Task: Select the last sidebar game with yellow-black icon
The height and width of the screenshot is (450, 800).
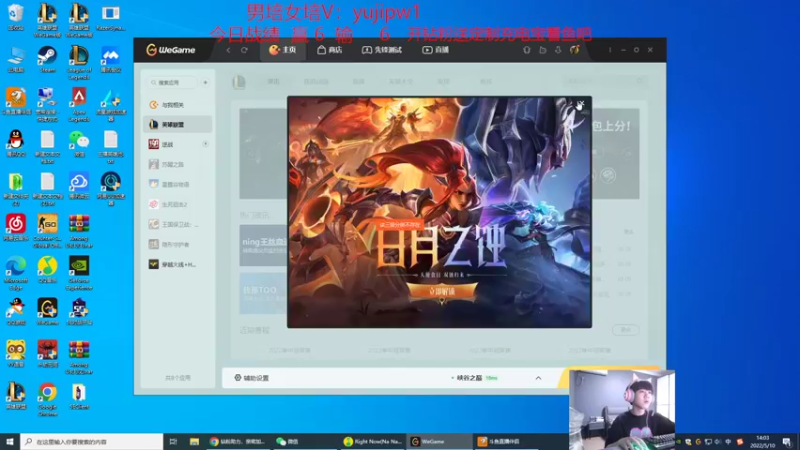Action: tap(178, 264)
